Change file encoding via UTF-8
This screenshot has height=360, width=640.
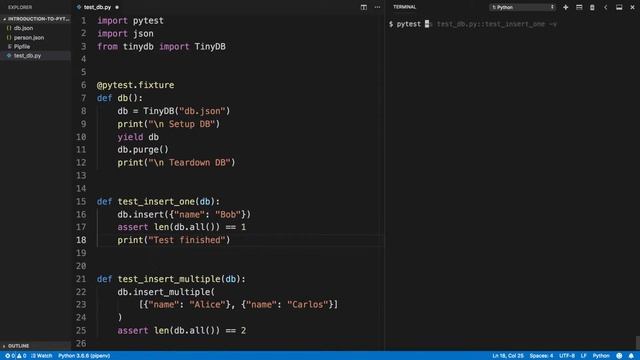coord(567,356)
